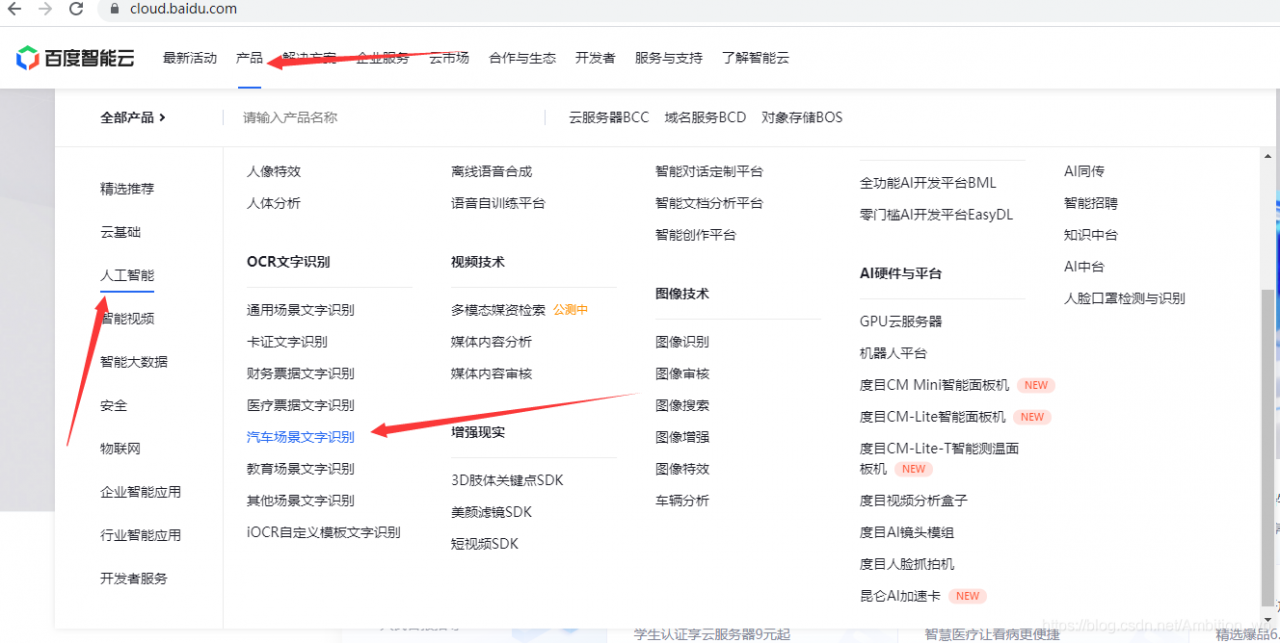Select 智能大数据 in left sidebar
This screenshot has width=1280, height=643.
click(x=134, y=362)
